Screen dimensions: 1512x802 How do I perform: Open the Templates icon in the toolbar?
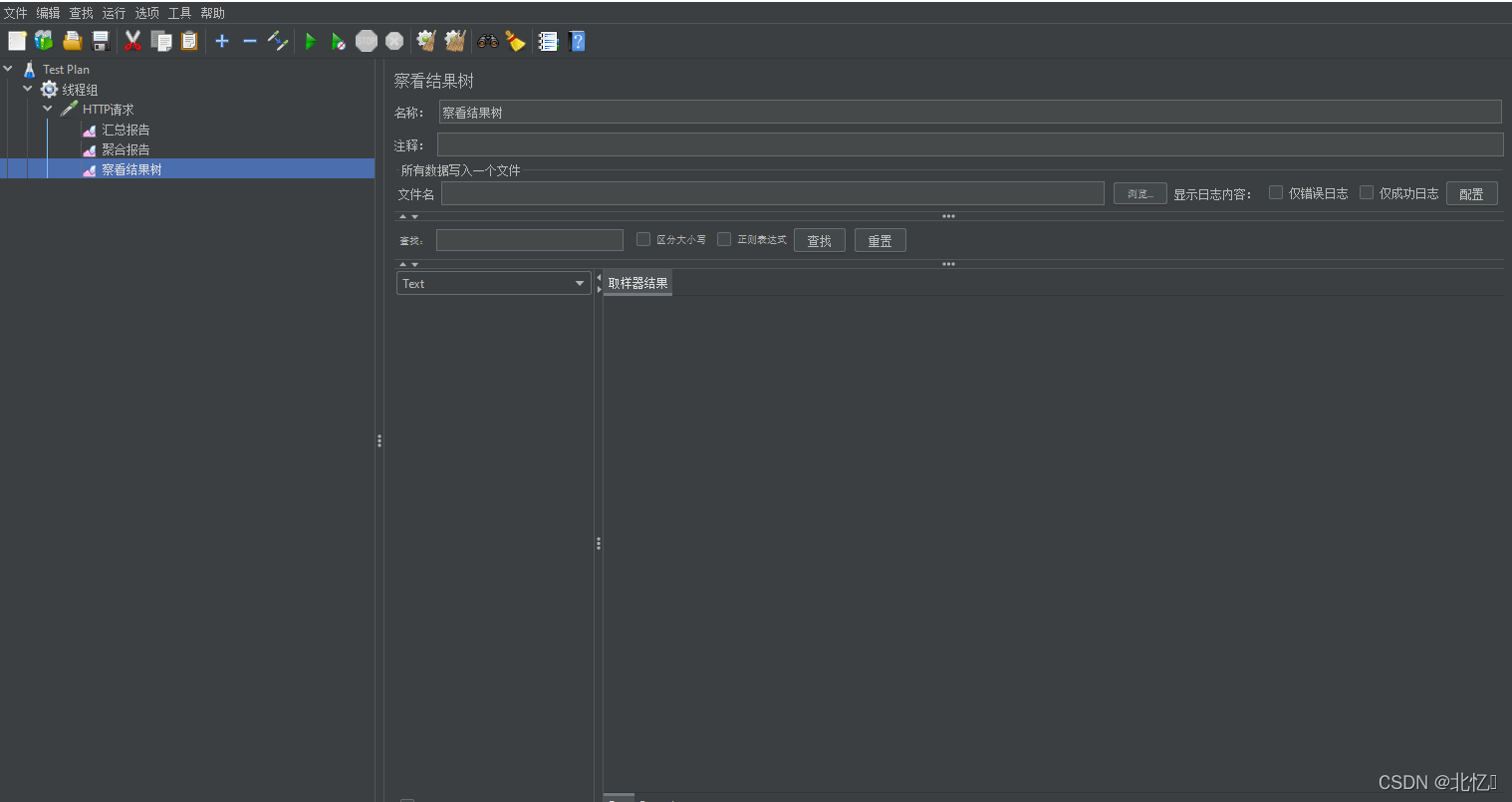(x=44, y=41)
